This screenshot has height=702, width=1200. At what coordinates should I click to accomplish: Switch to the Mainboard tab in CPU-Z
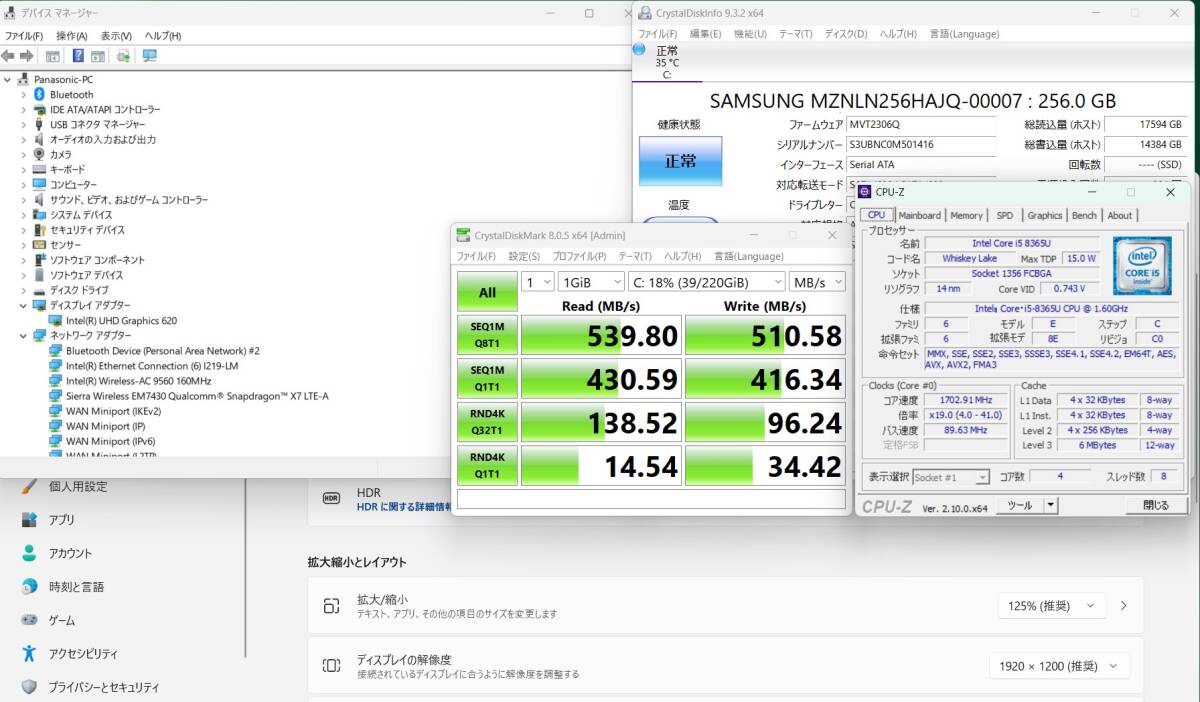coord(919,215)
